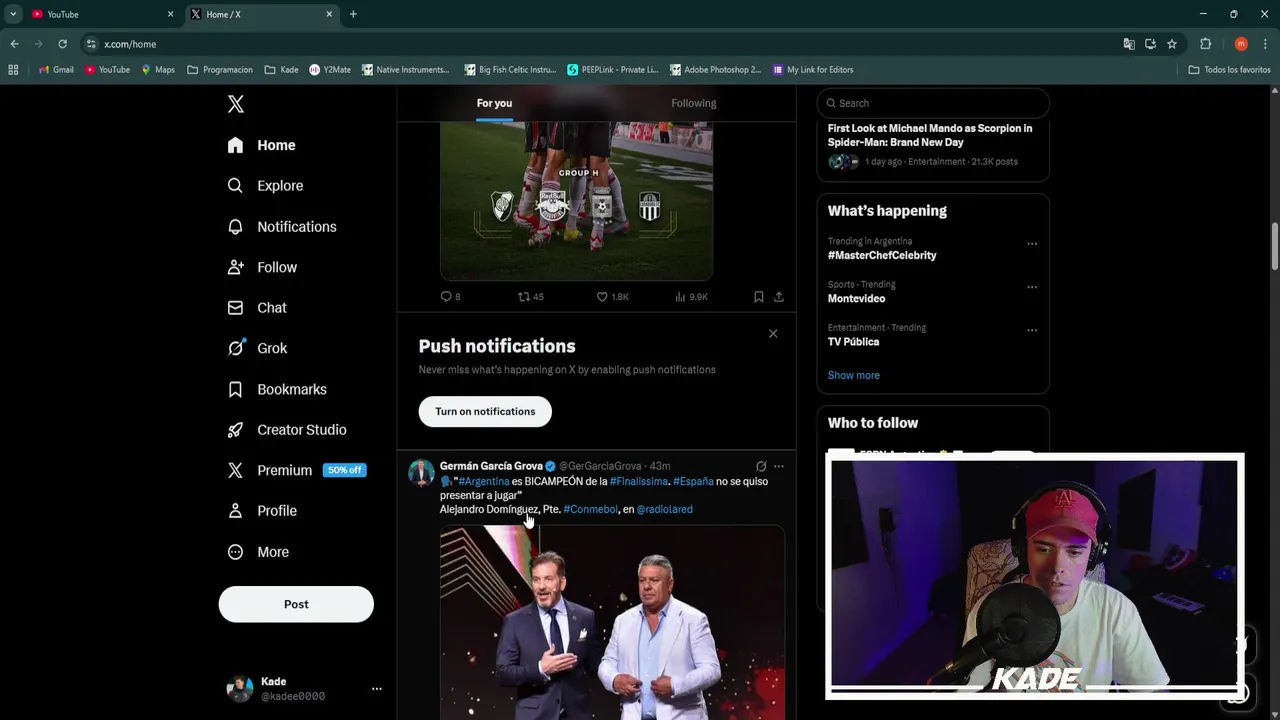The width and height of the screenshot is (1280, 720).
Task: Open the #Finalissima hashtag link
Action: [639, 482]
